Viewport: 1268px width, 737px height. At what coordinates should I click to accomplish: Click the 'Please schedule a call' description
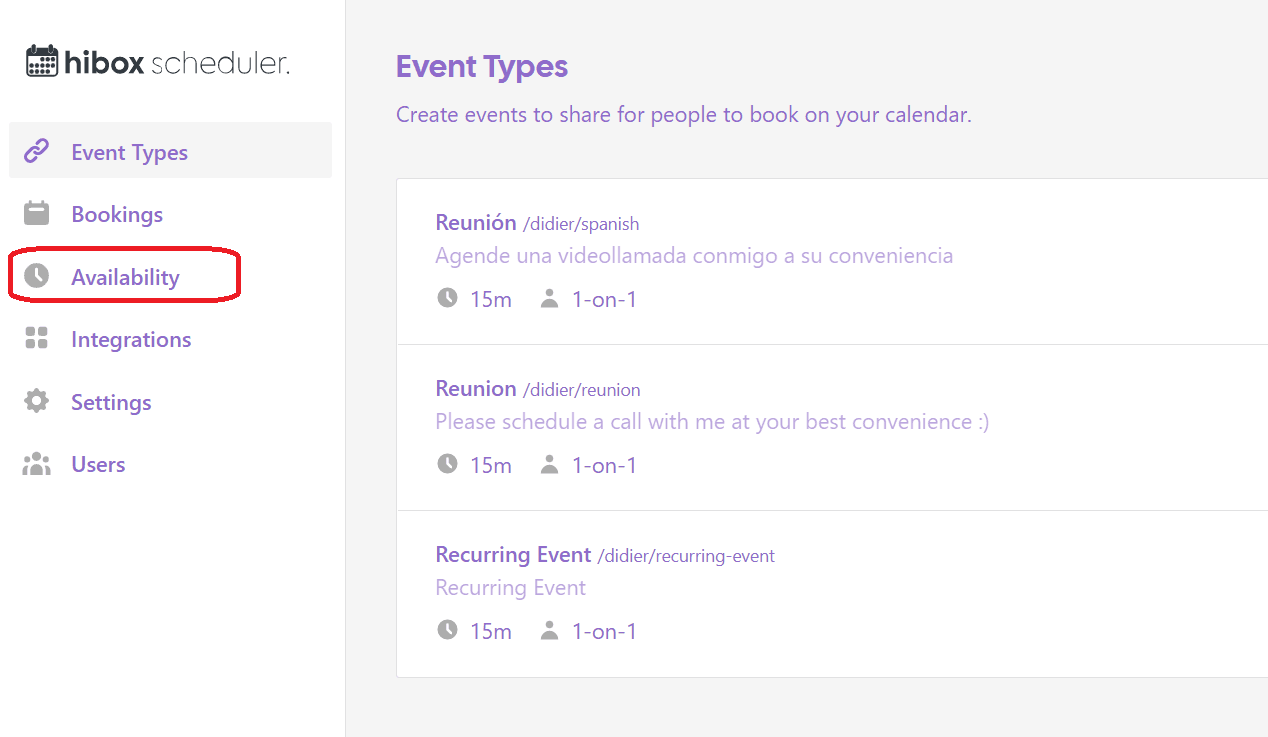(x=711, y=421)
